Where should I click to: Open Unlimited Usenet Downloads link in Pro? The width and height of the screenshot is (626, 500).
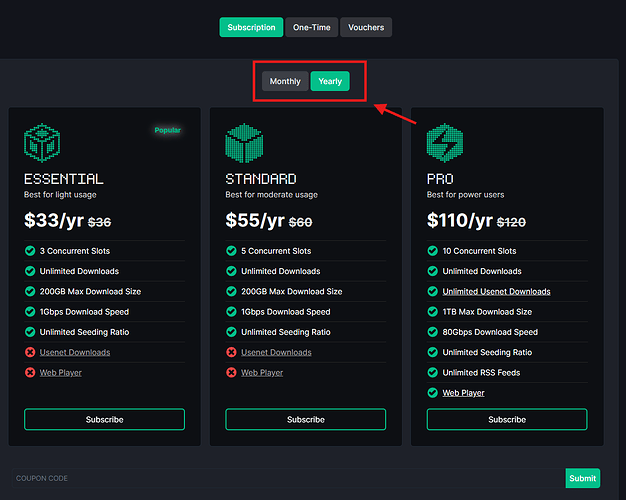click(496, 292)
